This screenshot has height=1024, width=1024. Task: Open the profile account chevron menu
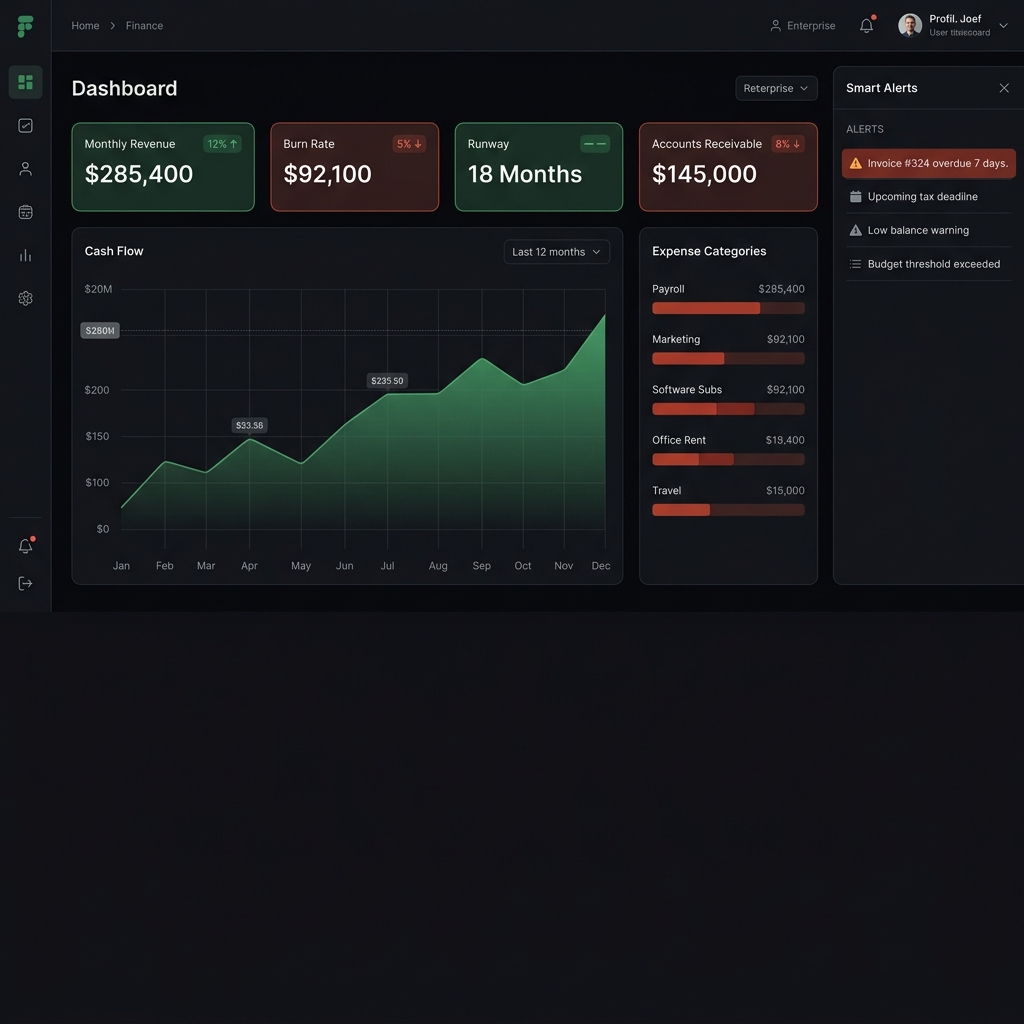(1003, 25)
